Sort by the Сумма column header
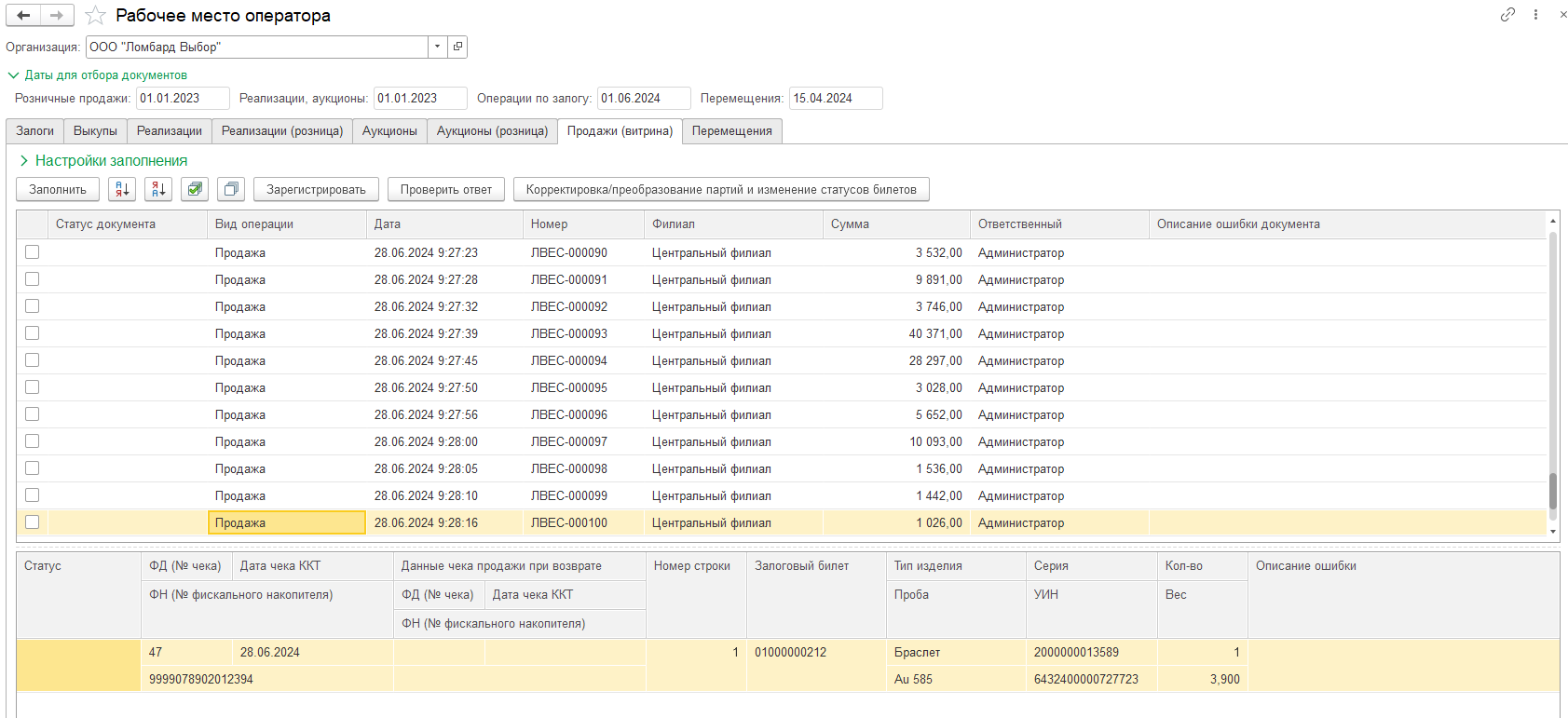Screen dimensions: 1568x718 (896, 224)
